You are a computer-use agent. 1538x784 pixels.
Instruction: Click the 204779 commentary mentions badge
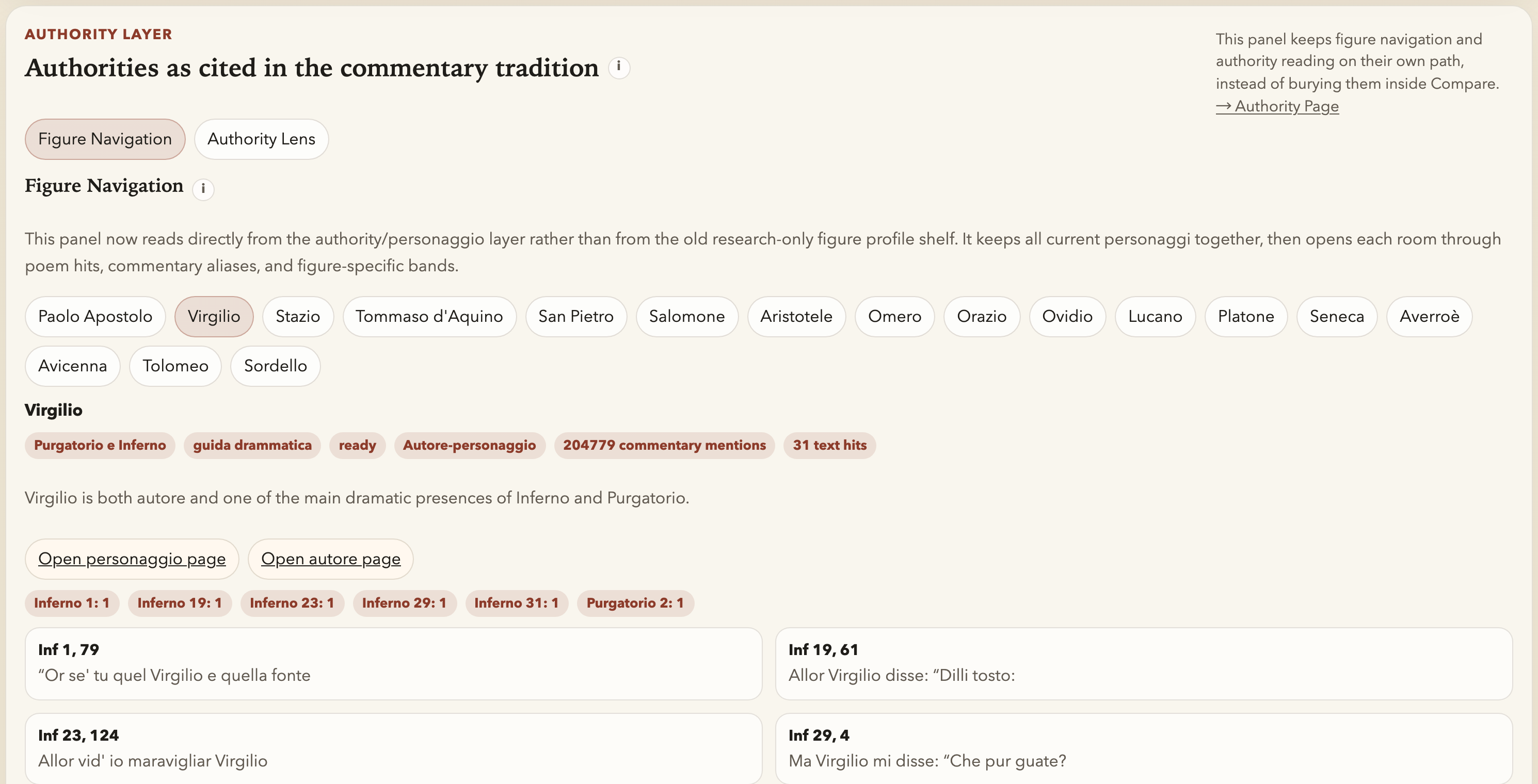(x=664, y=445)
